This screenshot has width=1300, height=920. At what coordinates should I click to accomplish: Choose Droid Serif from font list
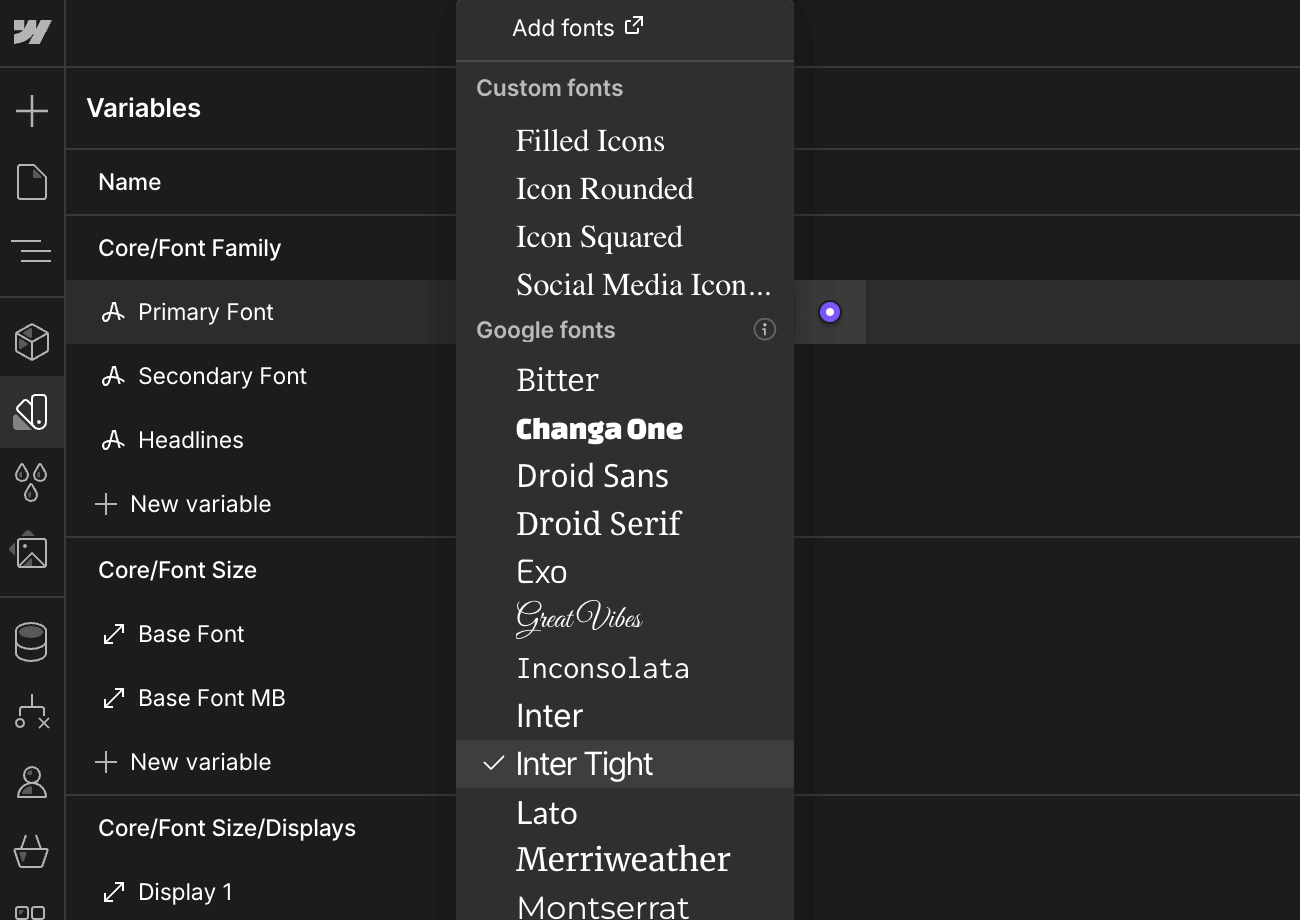click(x=598, y=523)
